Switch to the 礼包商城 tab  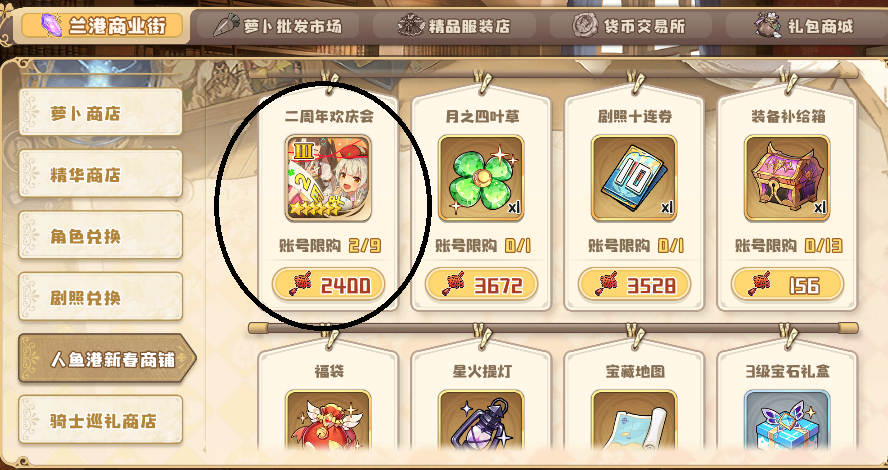[806, 25]
